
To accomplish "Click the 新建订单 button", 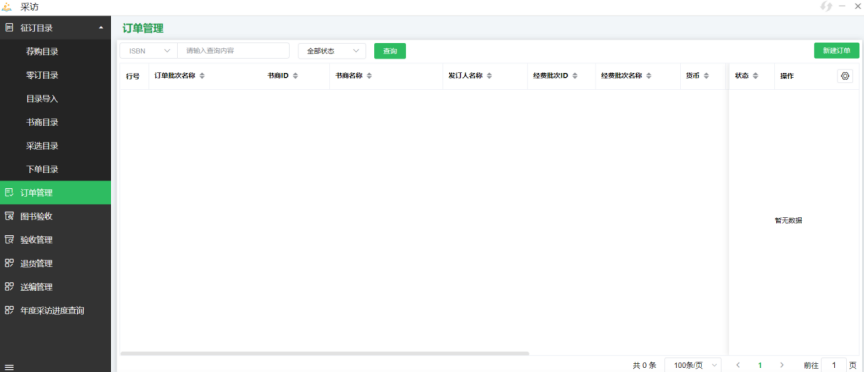I will tap(836, 51).
